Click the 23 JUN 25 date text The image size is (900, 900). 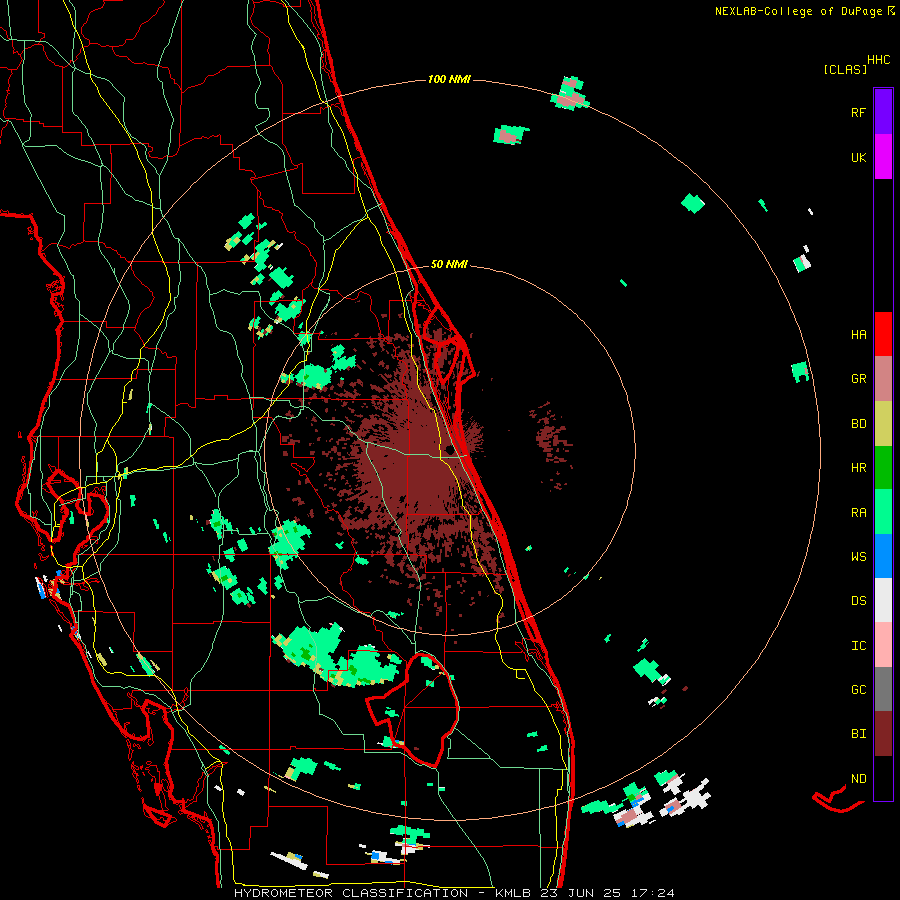click(582, 893)
